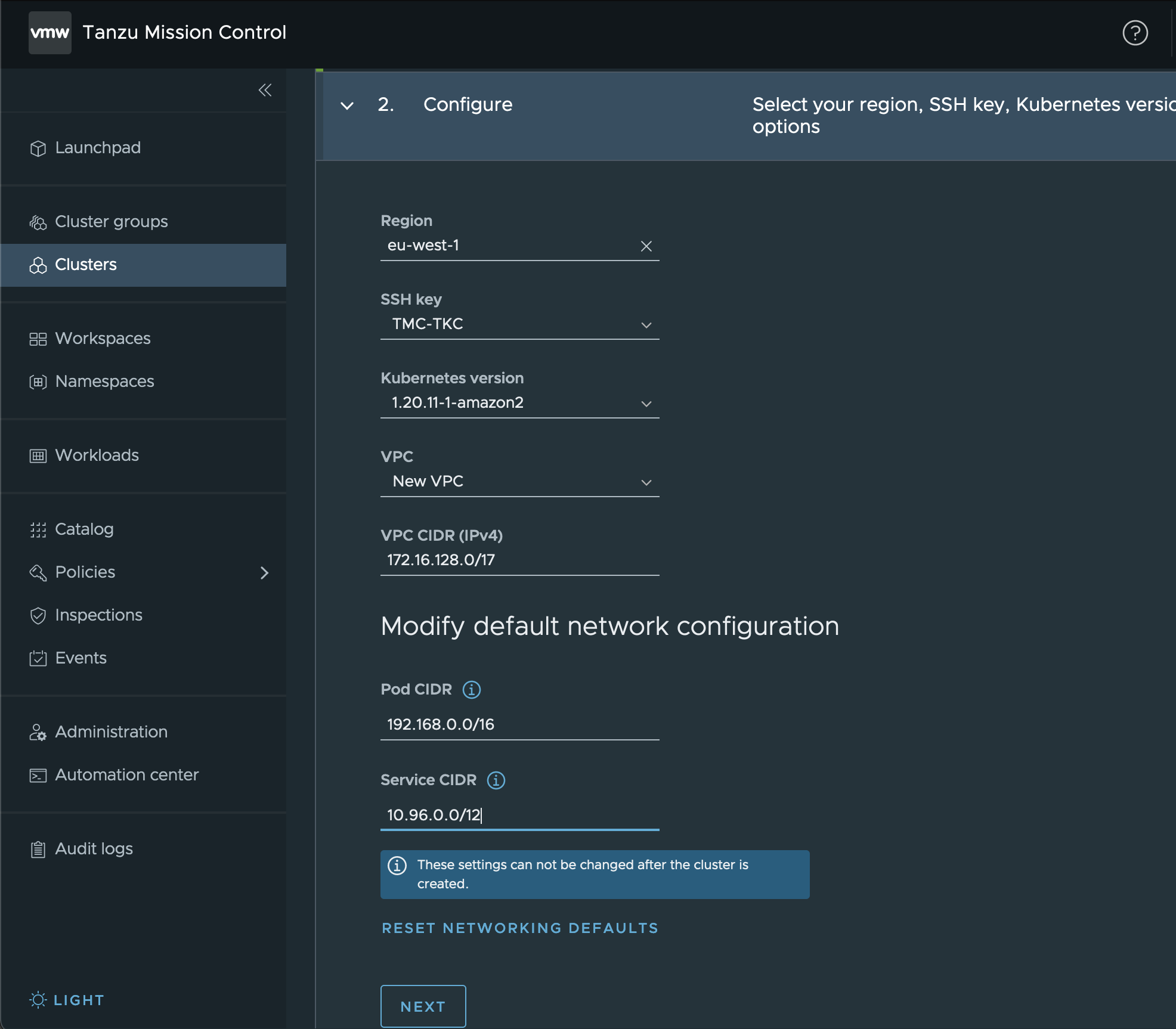1176x1029 pixels.
Task: Switch to LIGHT theme
Action: click(79, 1000)
